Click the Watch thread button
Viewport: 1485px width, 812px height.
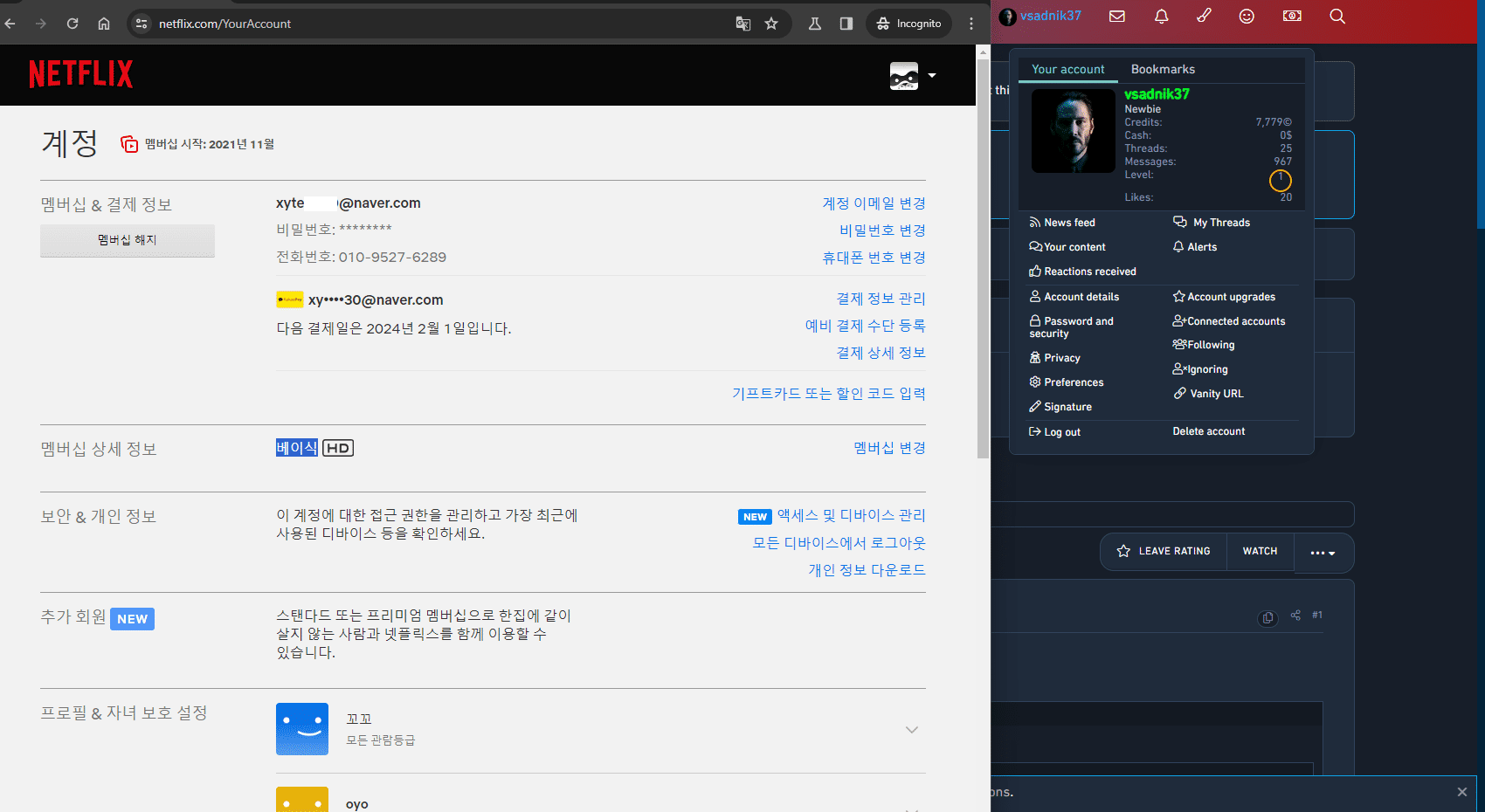(x=1261, y=551)
